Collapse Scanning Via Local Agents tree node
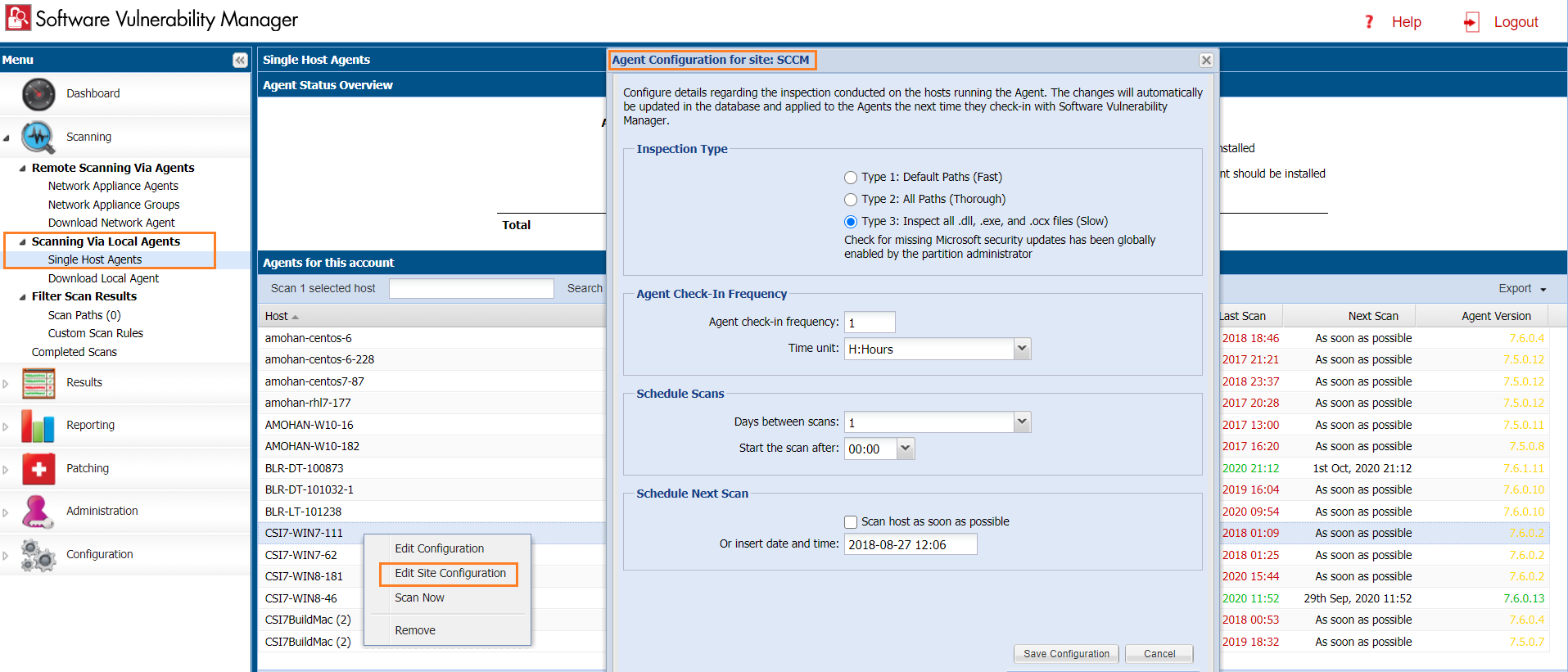The height and width of the screenshot is (672, 1568). click(22, 242)
